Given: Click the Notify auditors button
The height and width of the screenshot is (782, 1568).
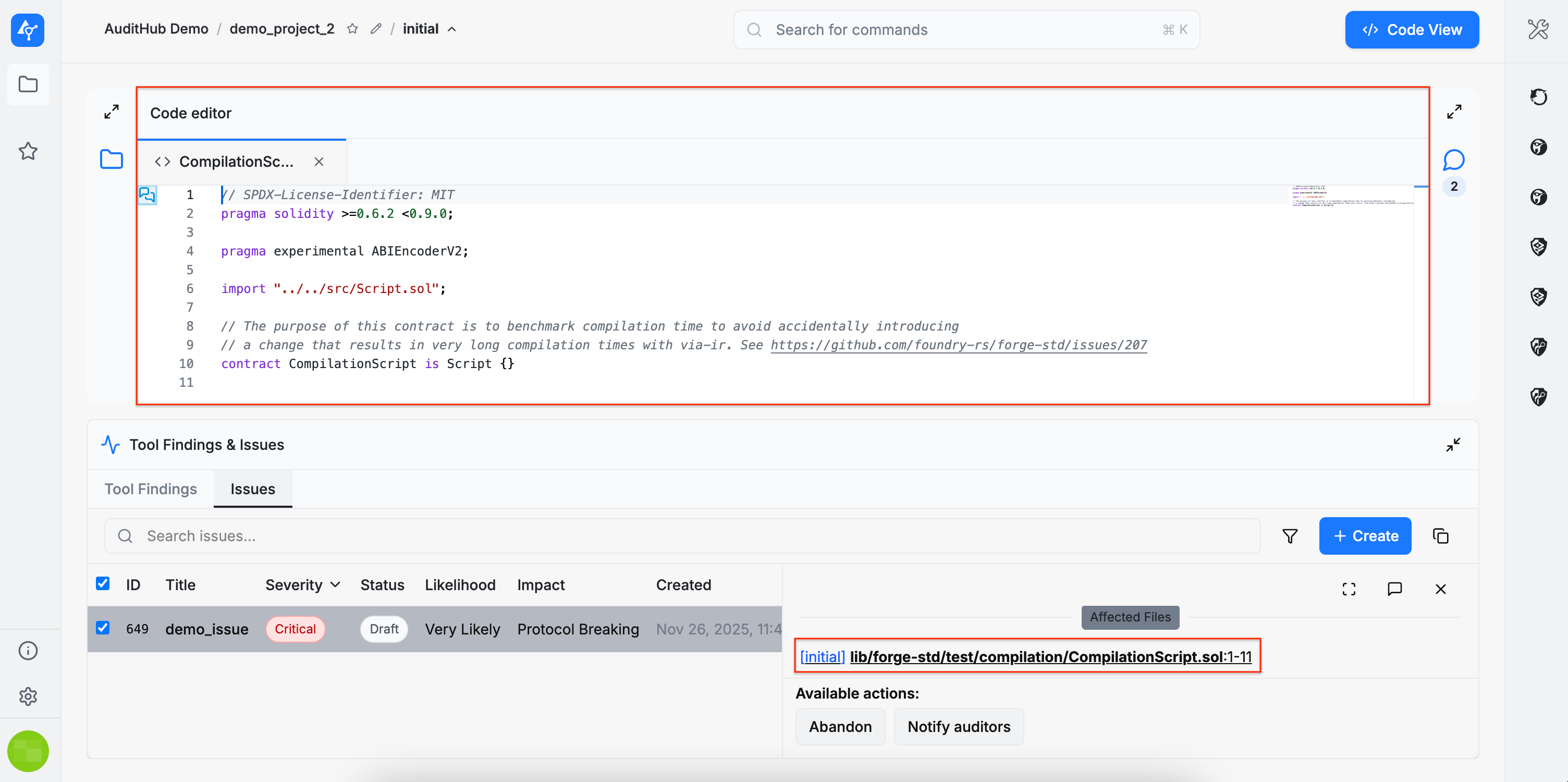Looking at the screenshot, I should pos(958,727).
